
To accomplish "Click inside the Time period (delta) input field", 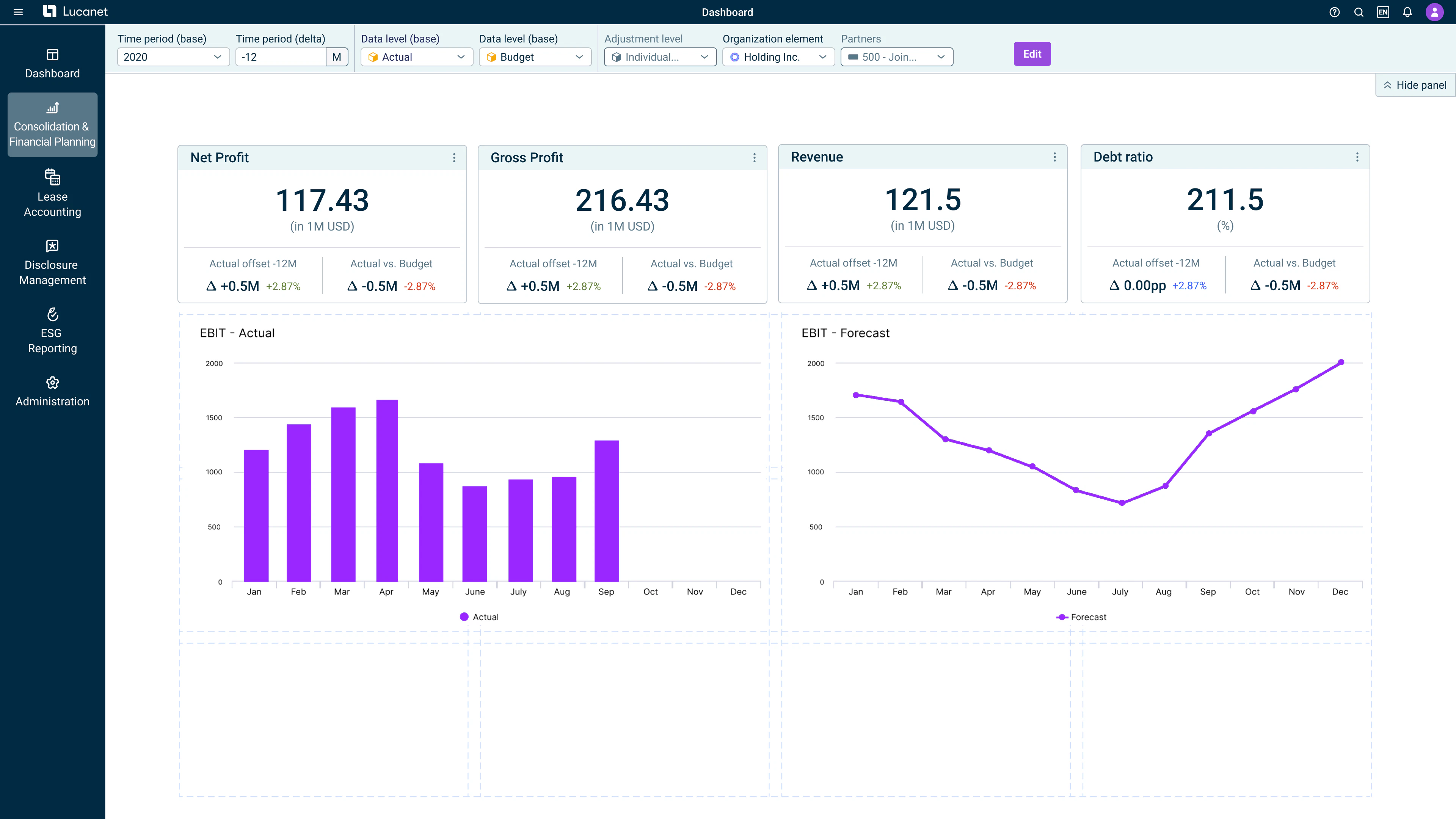I will pyautogui.click(x=280, y=56).
